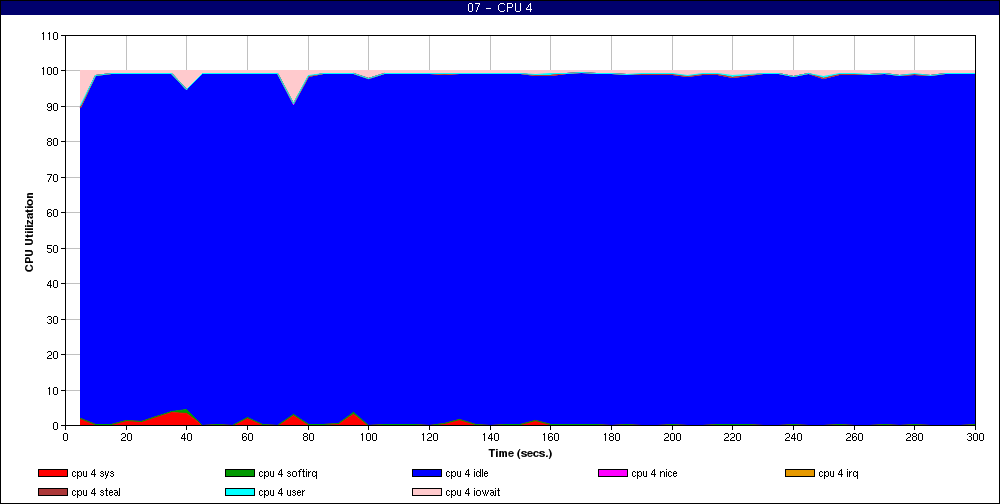
Task: Click the red cpu 4 sys legend swatch
Action: 52,473
